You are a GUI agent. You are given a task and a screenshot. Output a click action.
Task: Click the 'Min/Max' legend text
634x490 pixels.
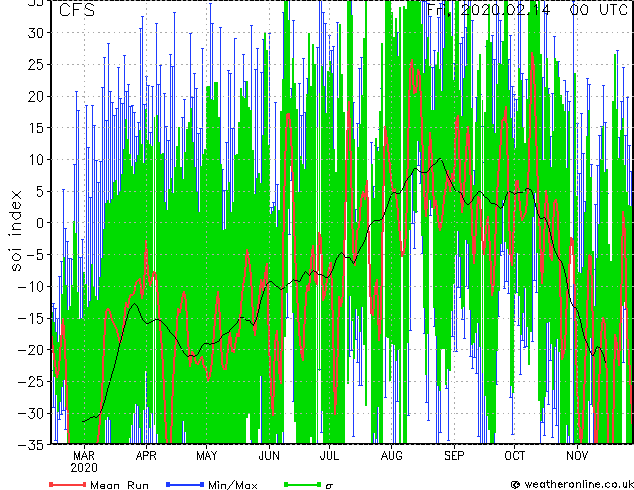pyautogui.click(x=232, y=485)
